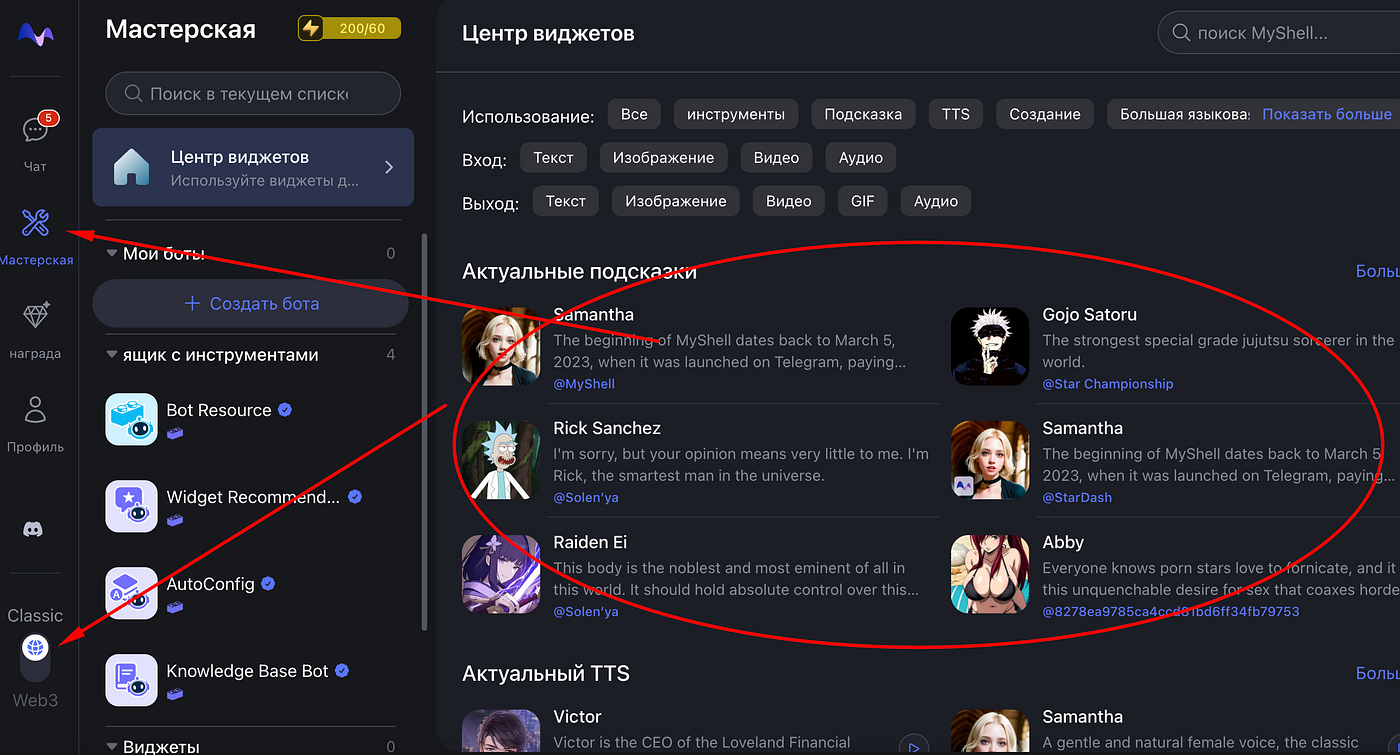Select the Создание usage filter
This screenshot has height=755, width=1400.
pos(1045,114)
